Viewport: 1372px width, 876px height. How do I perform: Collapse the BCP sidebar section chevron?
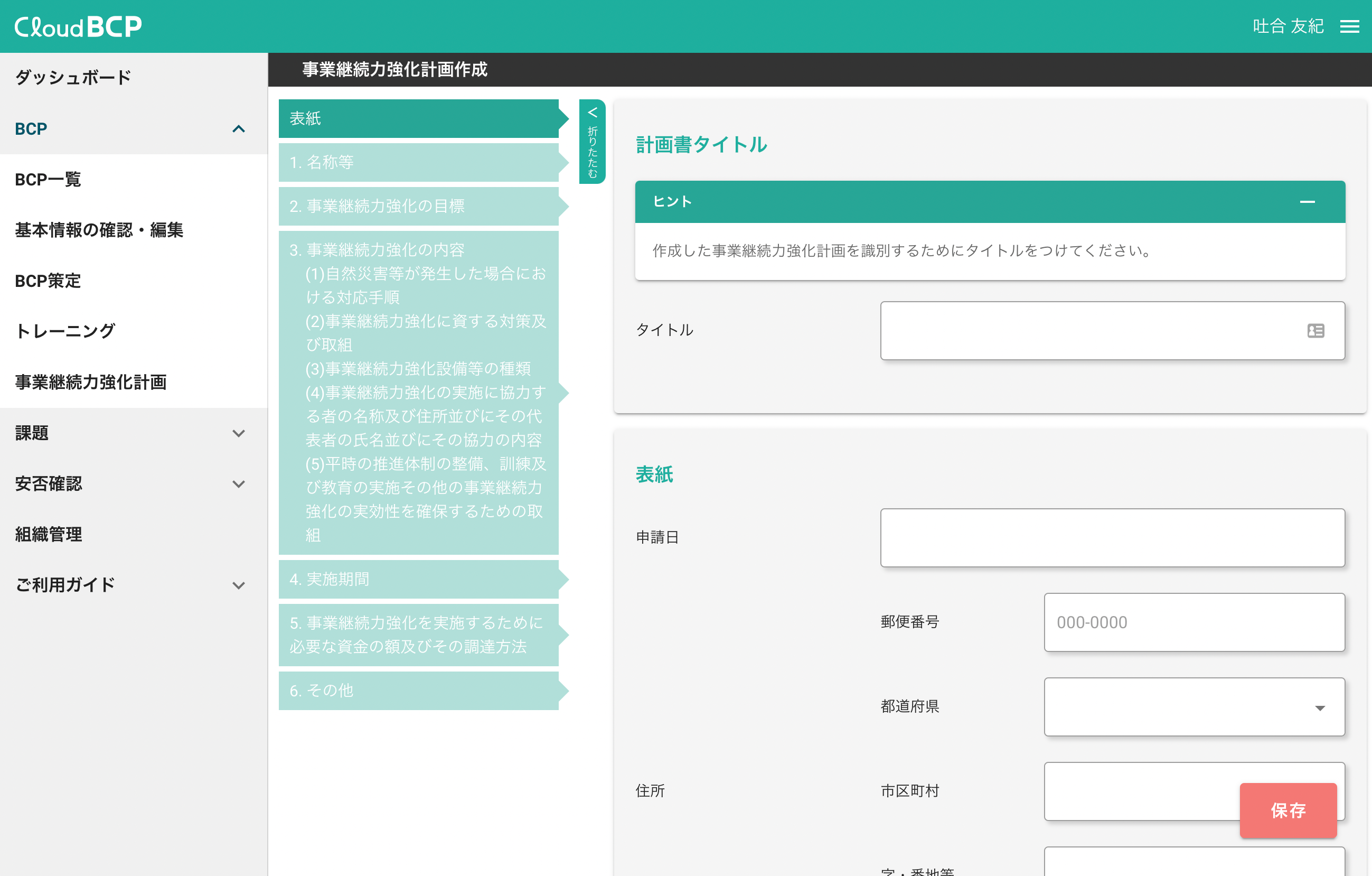pos(239,129)
